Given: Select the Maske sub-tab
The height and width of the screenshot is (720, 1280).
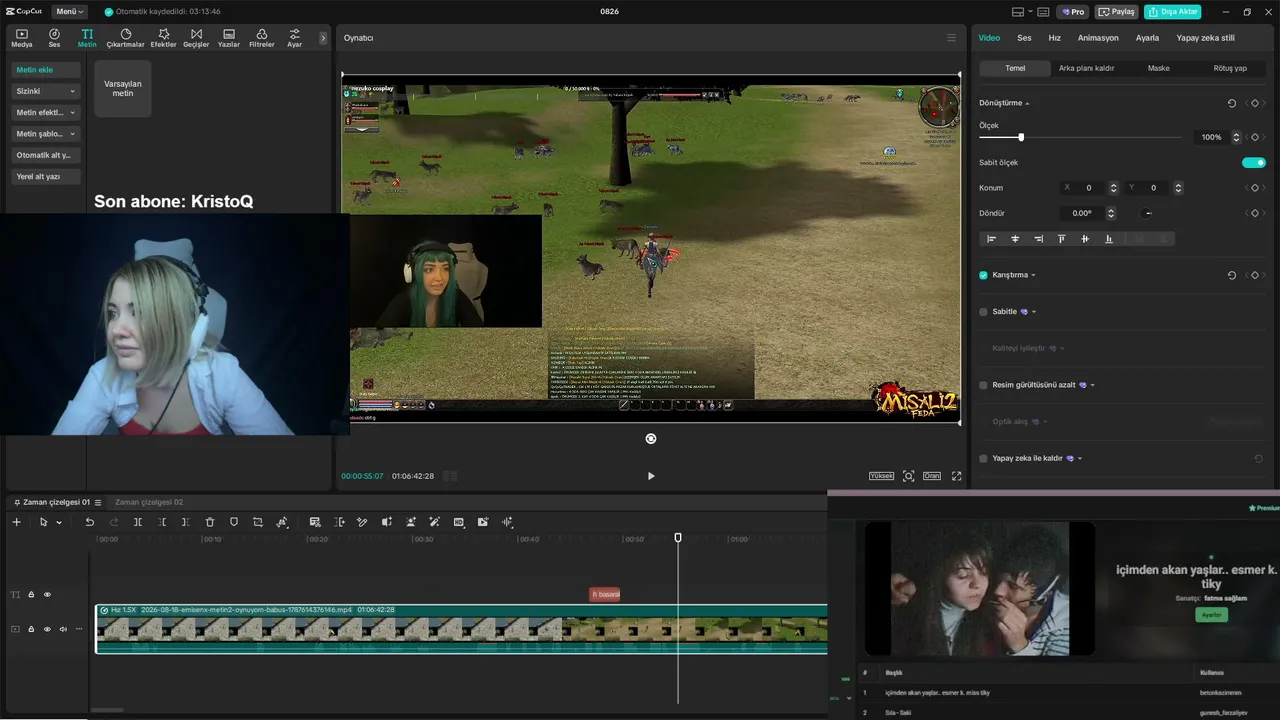Looking at the screenshot, I should (x=1158, y=68).
